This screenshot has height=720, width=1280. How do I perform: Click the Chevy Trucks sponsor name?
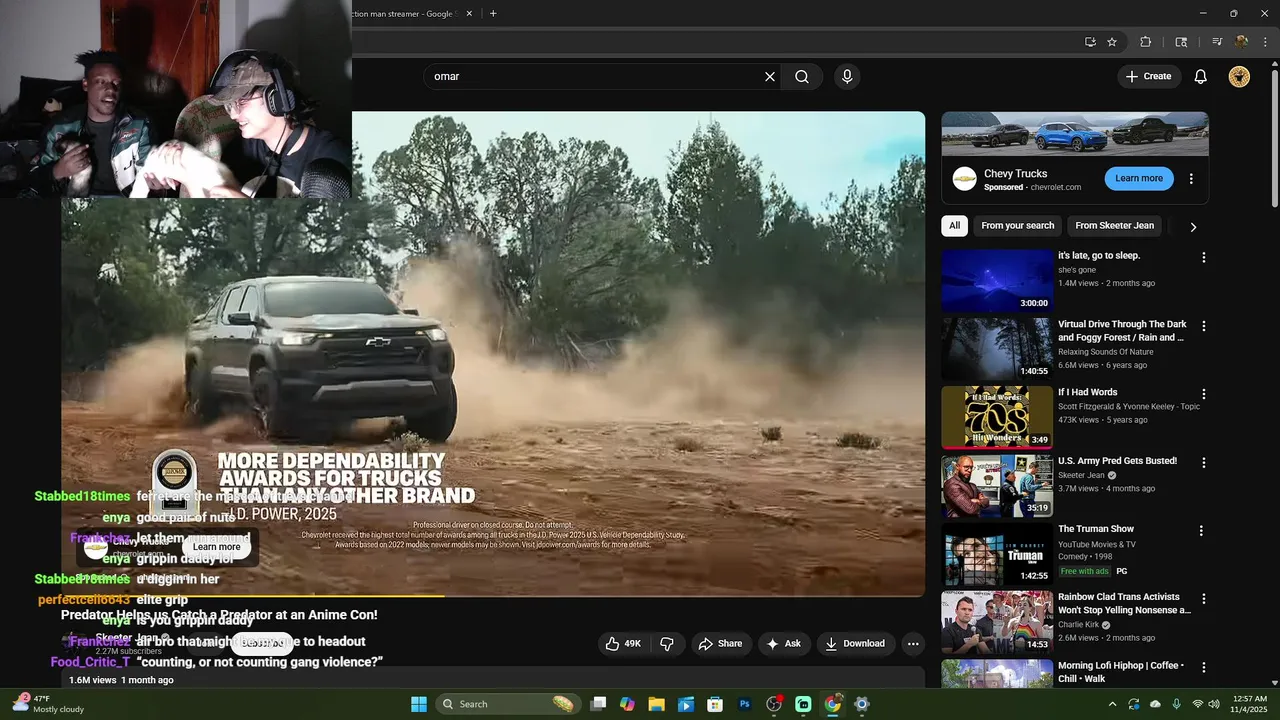tap(1015, 174)
